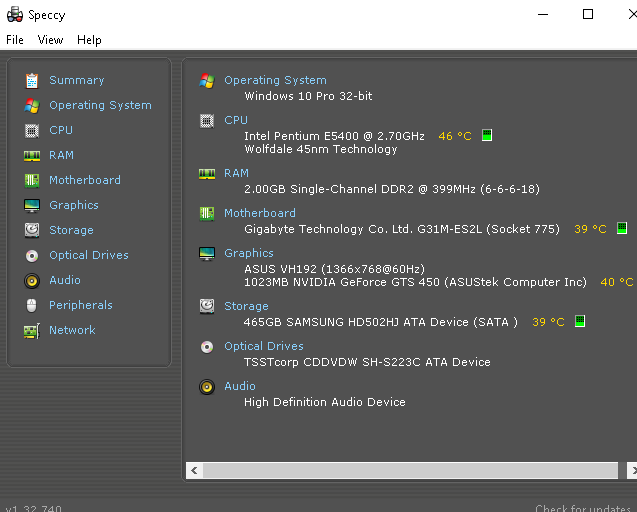Click the Wolfdale 45nm Technology text

tap(321, 149)
